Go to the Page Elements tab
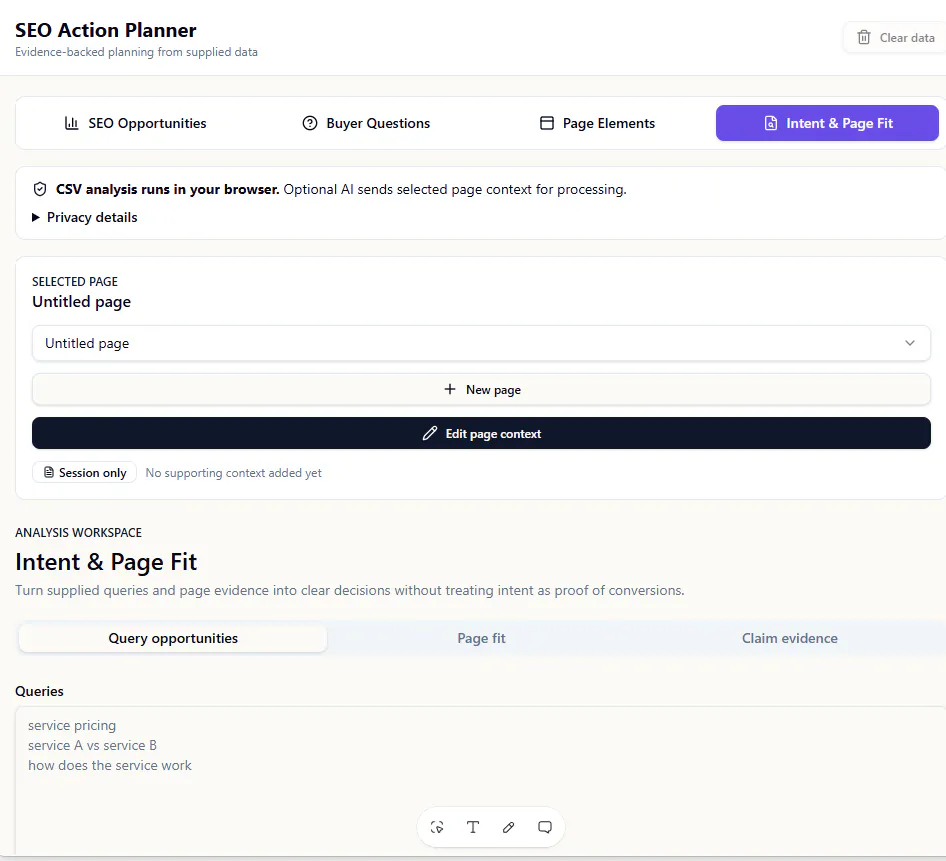Image resolution: width=946 pixels, height=861 pixels. tap(597, 123)
